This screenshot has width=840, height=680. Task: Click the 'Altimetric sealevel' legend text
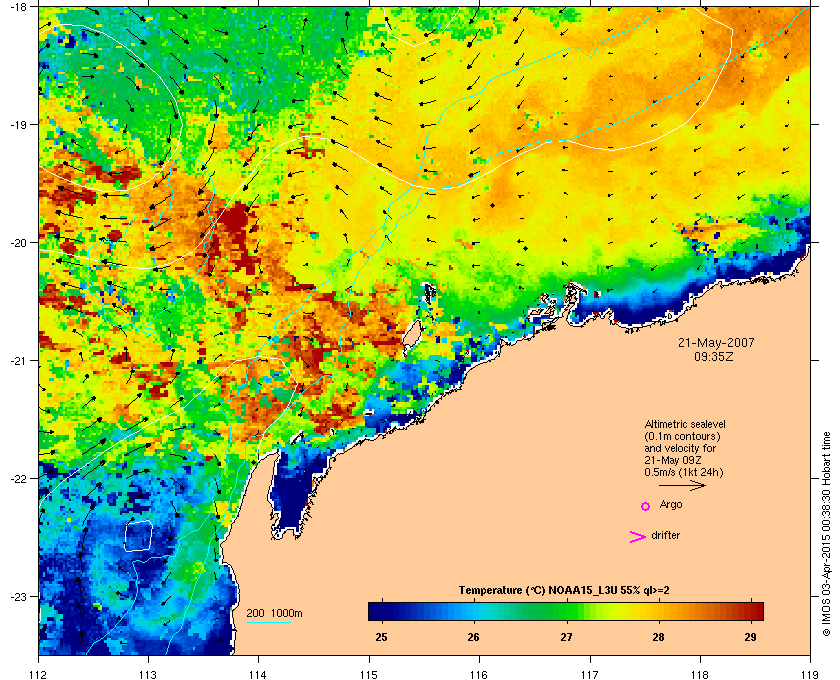click(x=685, y=424)
